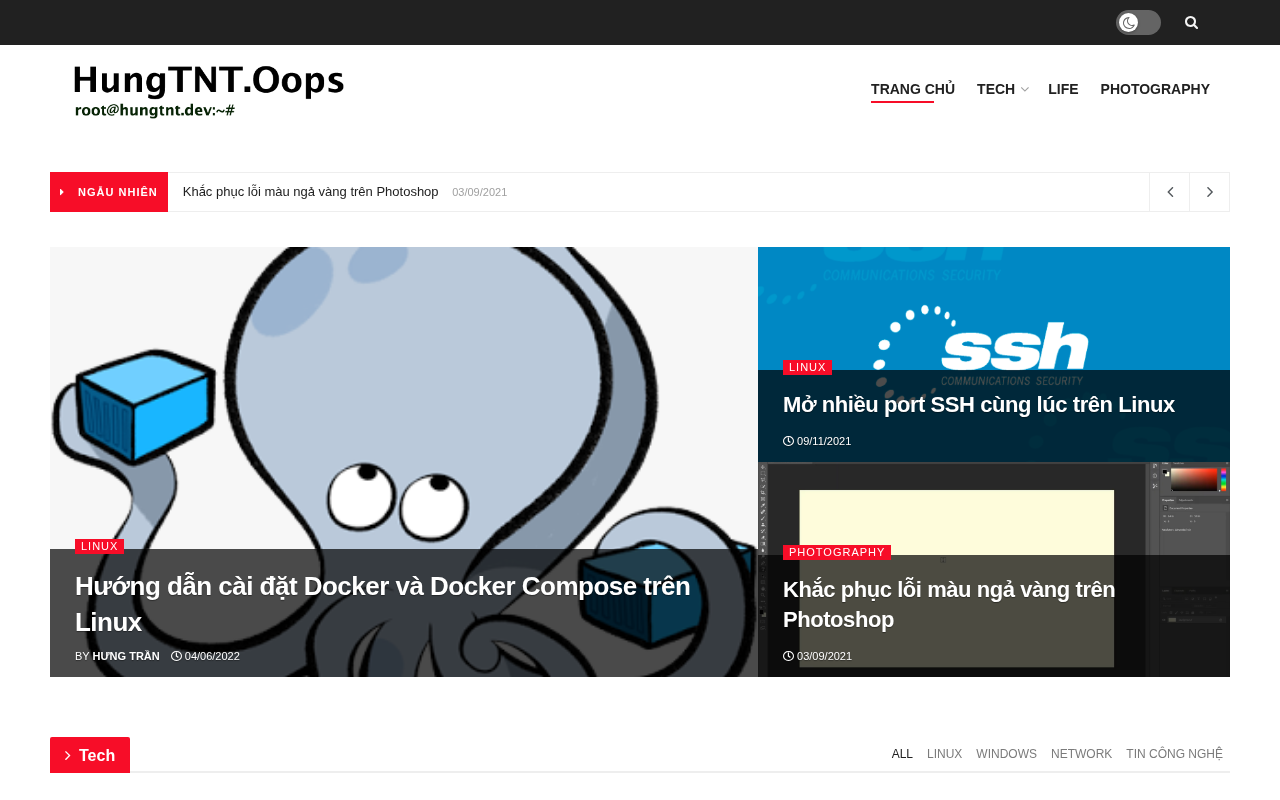The image size is (1280, 800).
Task: View author Hưng Trần's profile
Action: click(126, 656)
